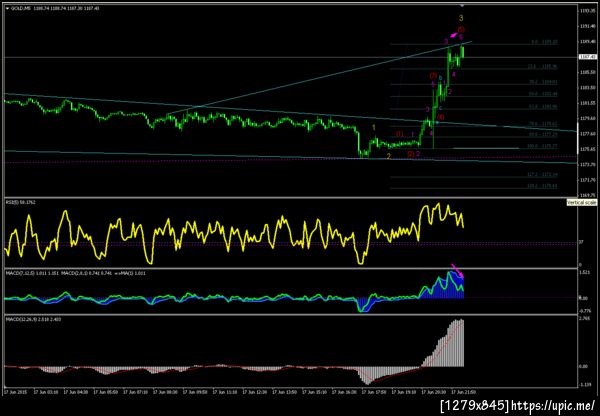Select the horizontal white price line
Viewport: 600px width, 416px height.
[291, 57]
